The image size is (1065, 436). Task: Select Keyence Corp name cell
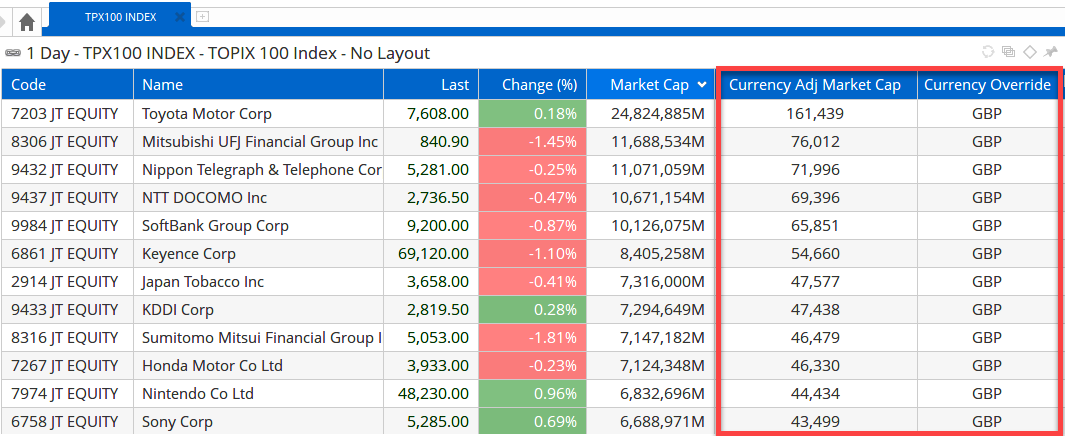tap(259, 253)
